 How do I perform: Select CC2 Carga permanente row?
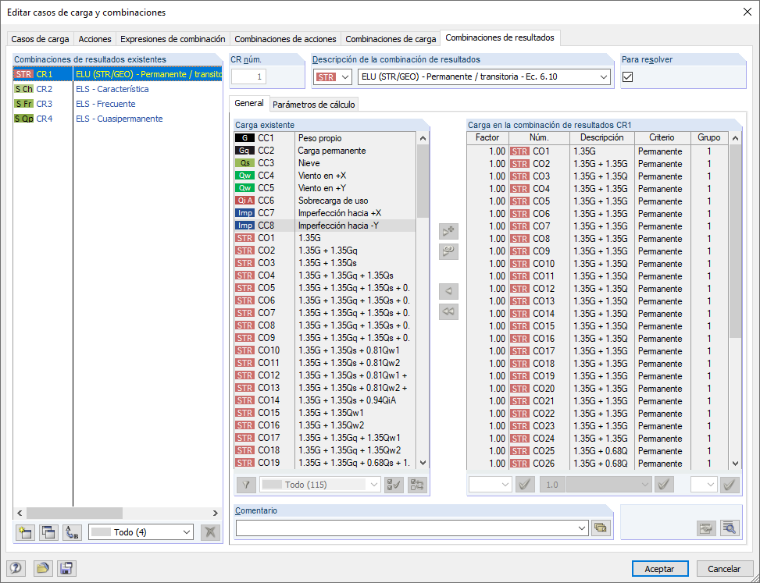(325, 151)
